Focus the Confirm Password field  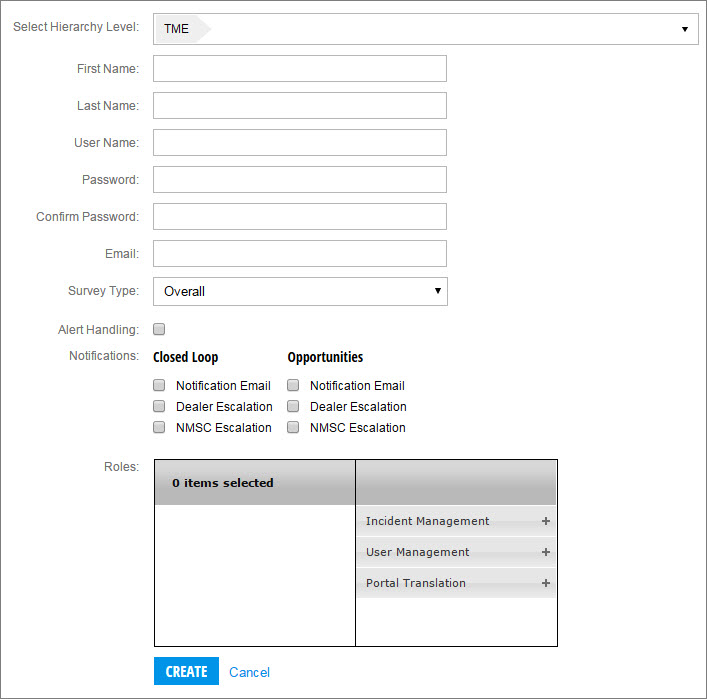[300, 216]
